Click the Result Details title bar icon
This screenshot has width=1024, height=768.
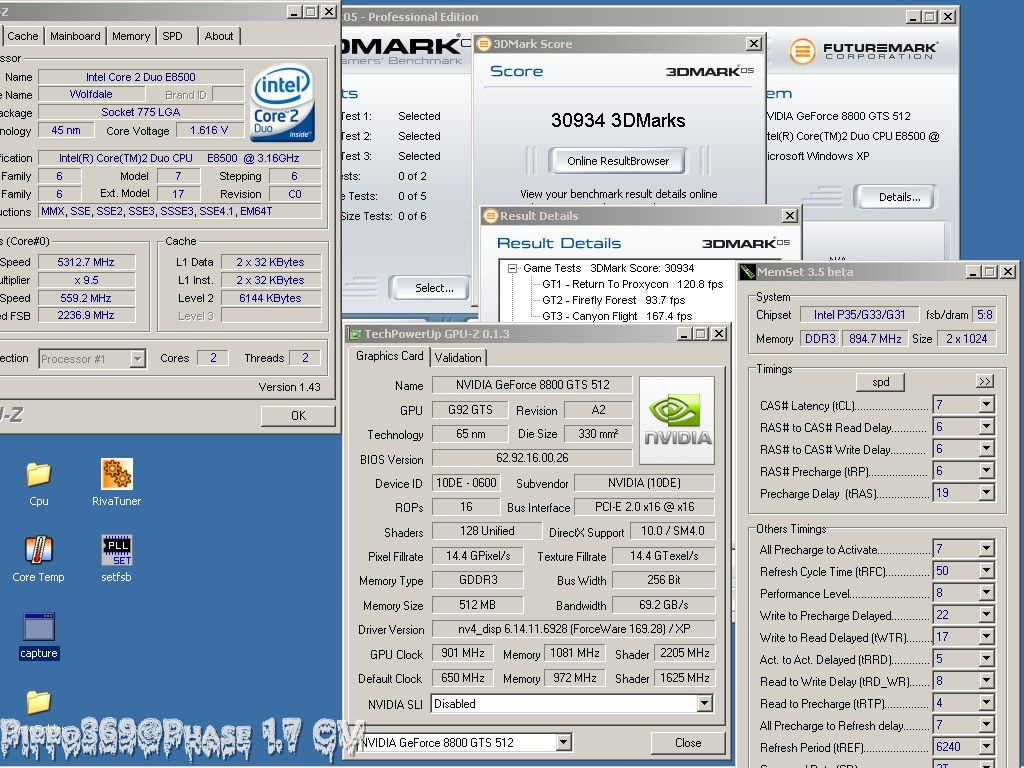coord(490,216)
